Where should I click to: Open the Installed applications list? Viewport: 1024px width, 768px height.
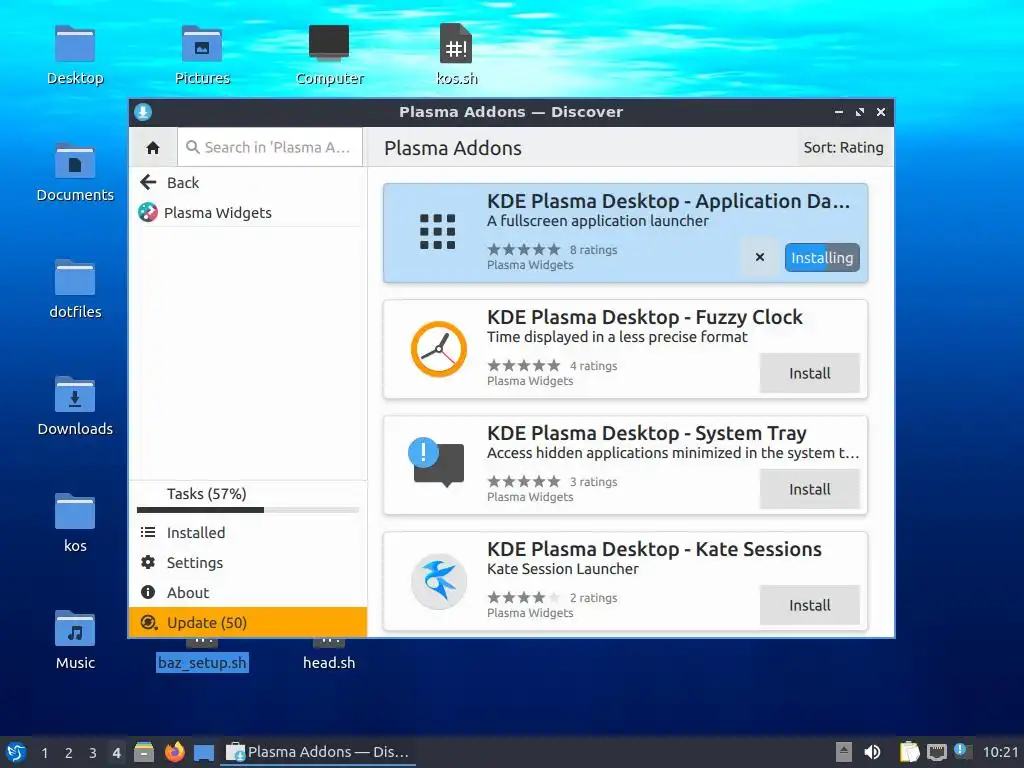point(248,533)
